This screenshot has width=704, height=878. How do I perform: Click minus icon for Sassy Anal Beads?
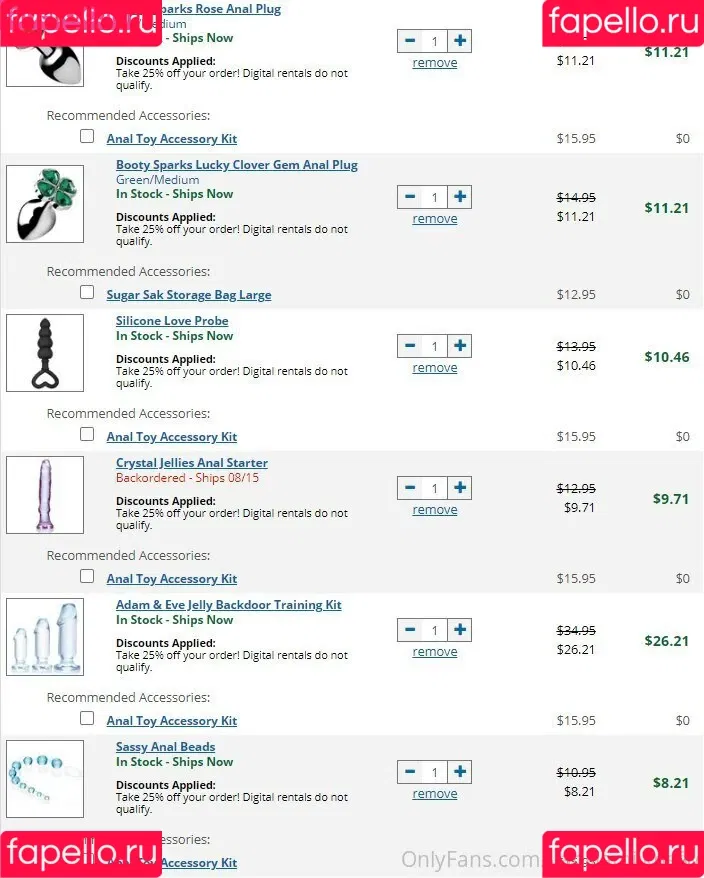click(x=410, y=772)
